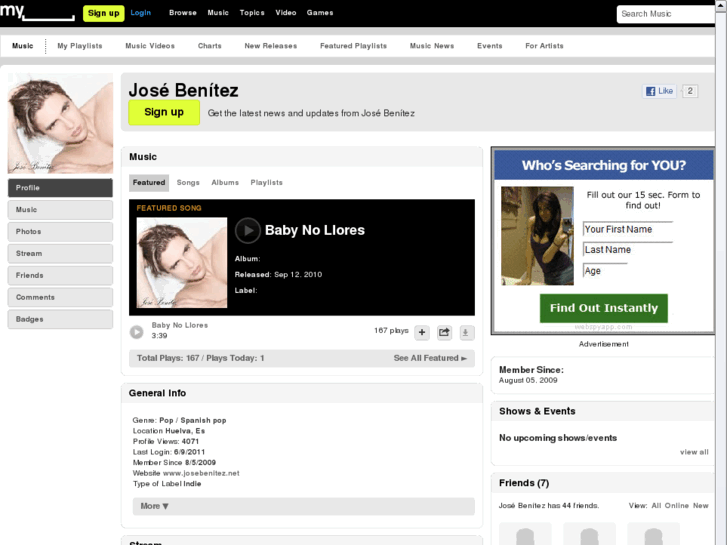Focus the Search Music field
Screen dimensions: 727x545
point(666,14)
